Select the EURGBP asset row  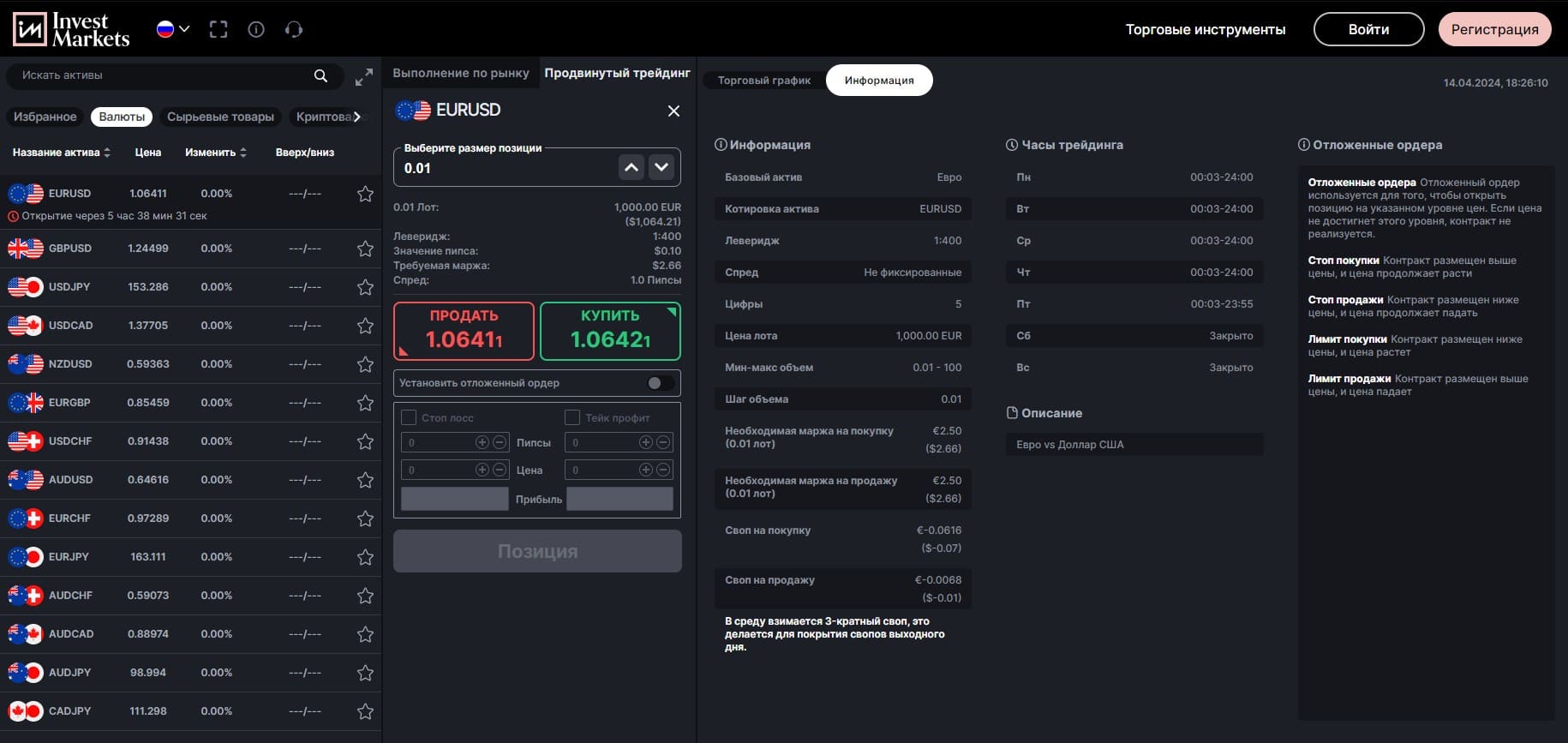pyautogui.click(x=190, y=403)
